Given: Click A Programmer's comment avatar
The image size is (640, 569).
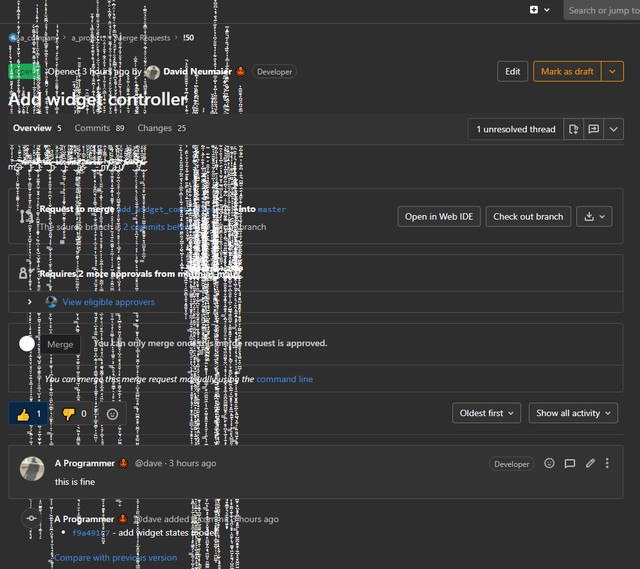Looking at the screenshot, I should click(32, 469).
